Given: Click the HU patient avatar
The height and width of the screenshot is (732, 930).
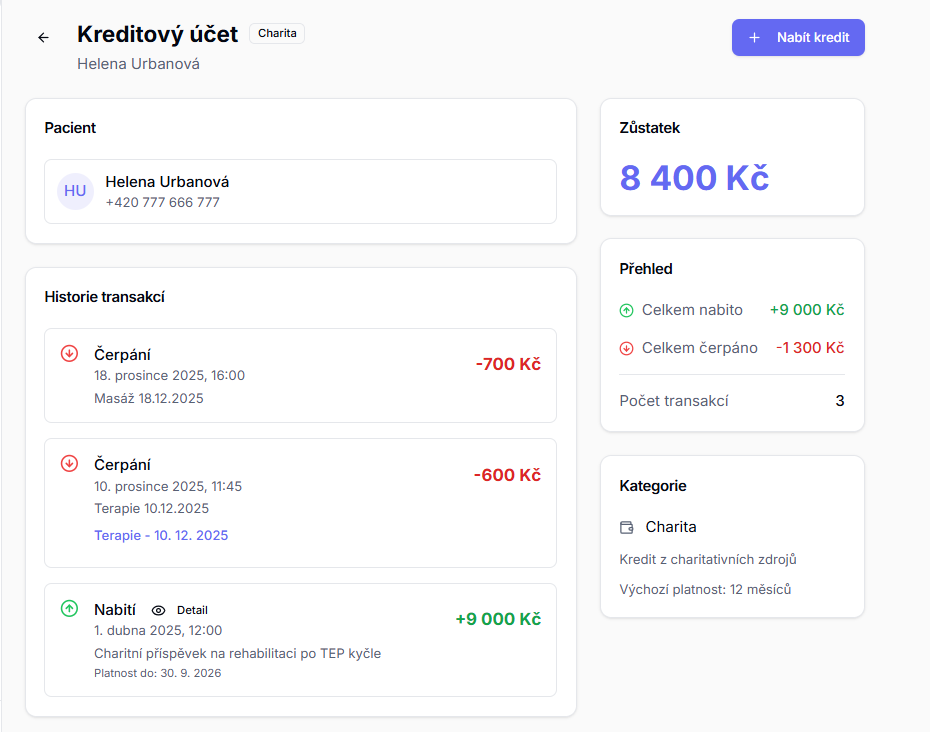Looking at the screenshot, I should (75, 191).
